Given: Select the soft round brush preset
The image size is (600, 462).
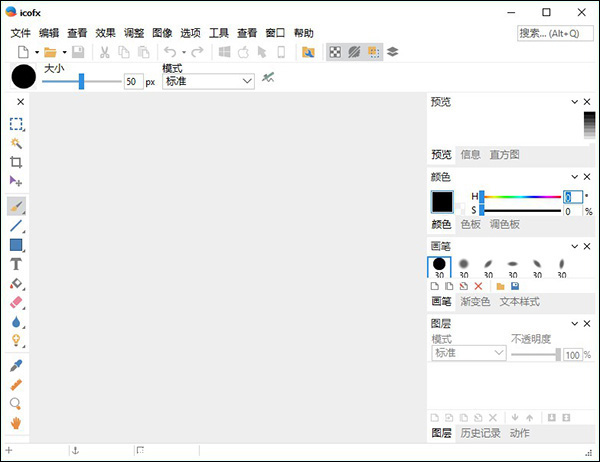Looking at the screenshot, I should (x=464, y=267).
